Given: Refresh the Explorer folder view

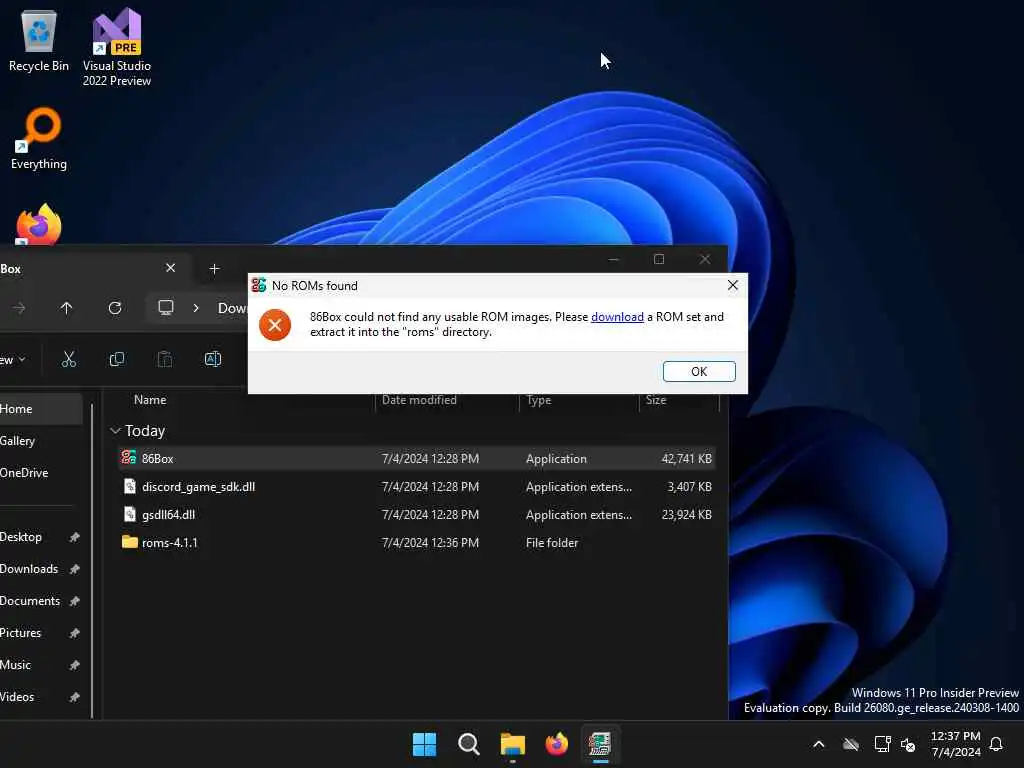Looking at the screenshot, I should tap(115, 308).
